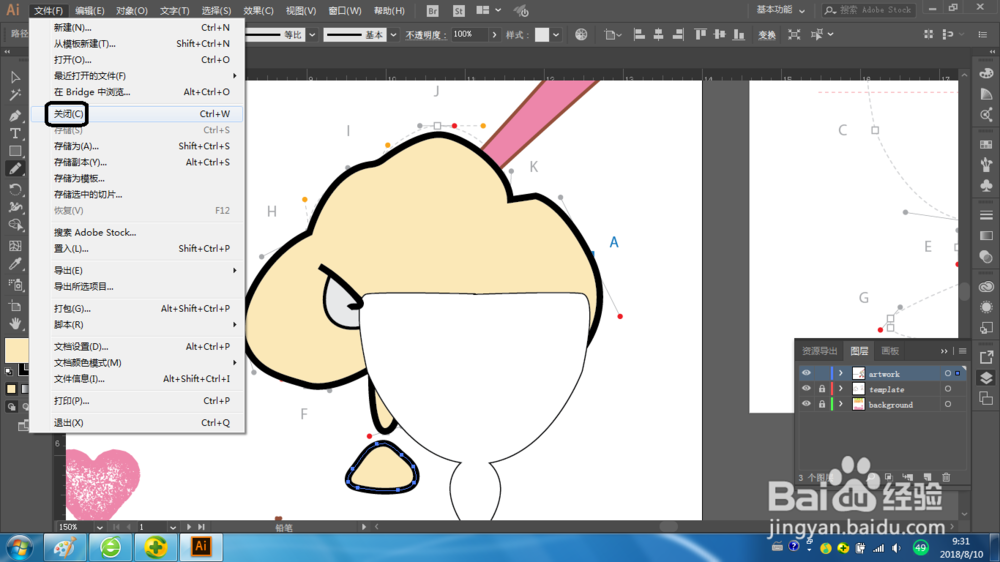Click the 样式 style swatch
The image size is (1000, 562).
tap(542, 35)
